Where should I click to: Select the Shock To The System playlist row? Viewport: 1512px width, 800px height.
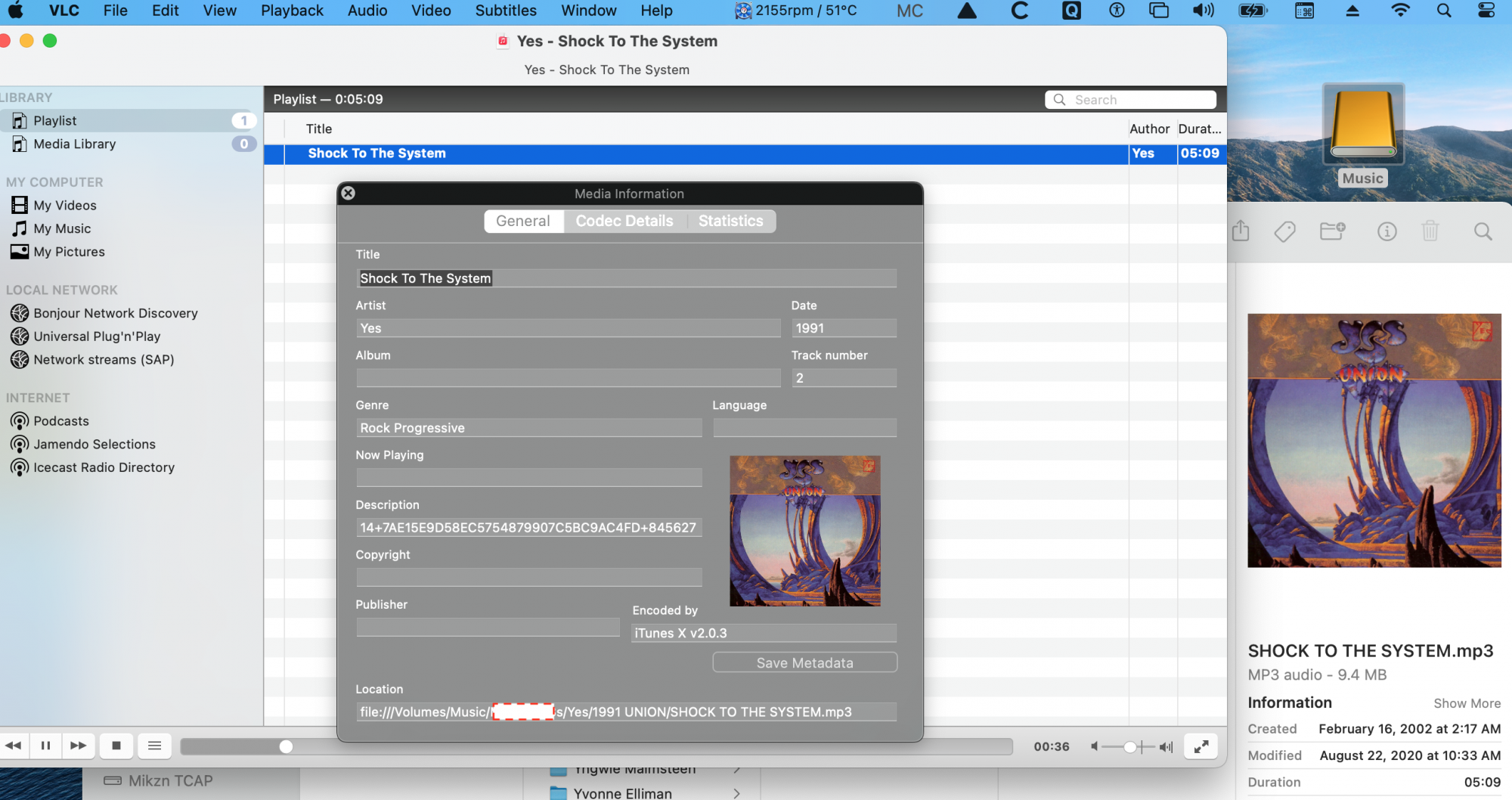click(x=745, y=153)
